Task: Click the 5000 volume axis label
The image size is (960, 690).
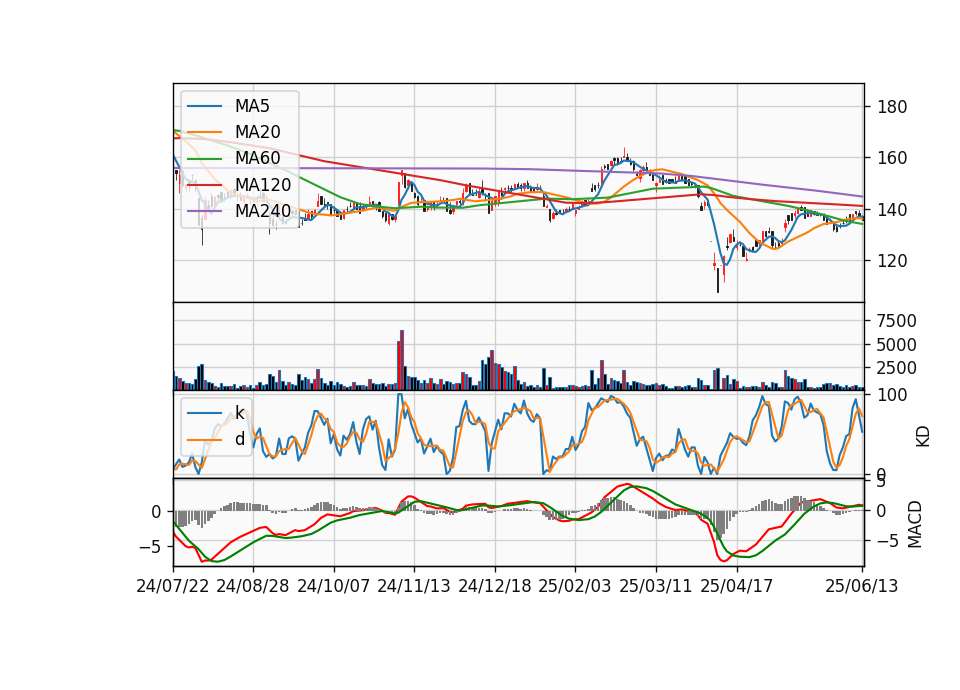Action: [x=896, y=345]
